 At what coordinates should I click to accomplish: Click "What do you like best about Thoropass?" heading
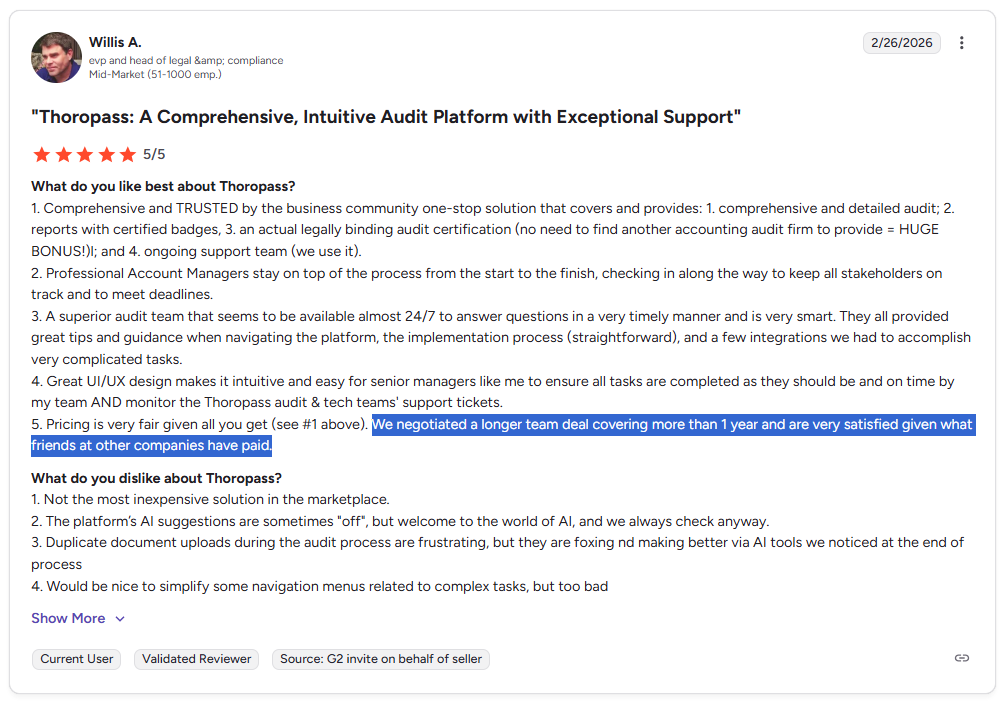coord(163,187)
